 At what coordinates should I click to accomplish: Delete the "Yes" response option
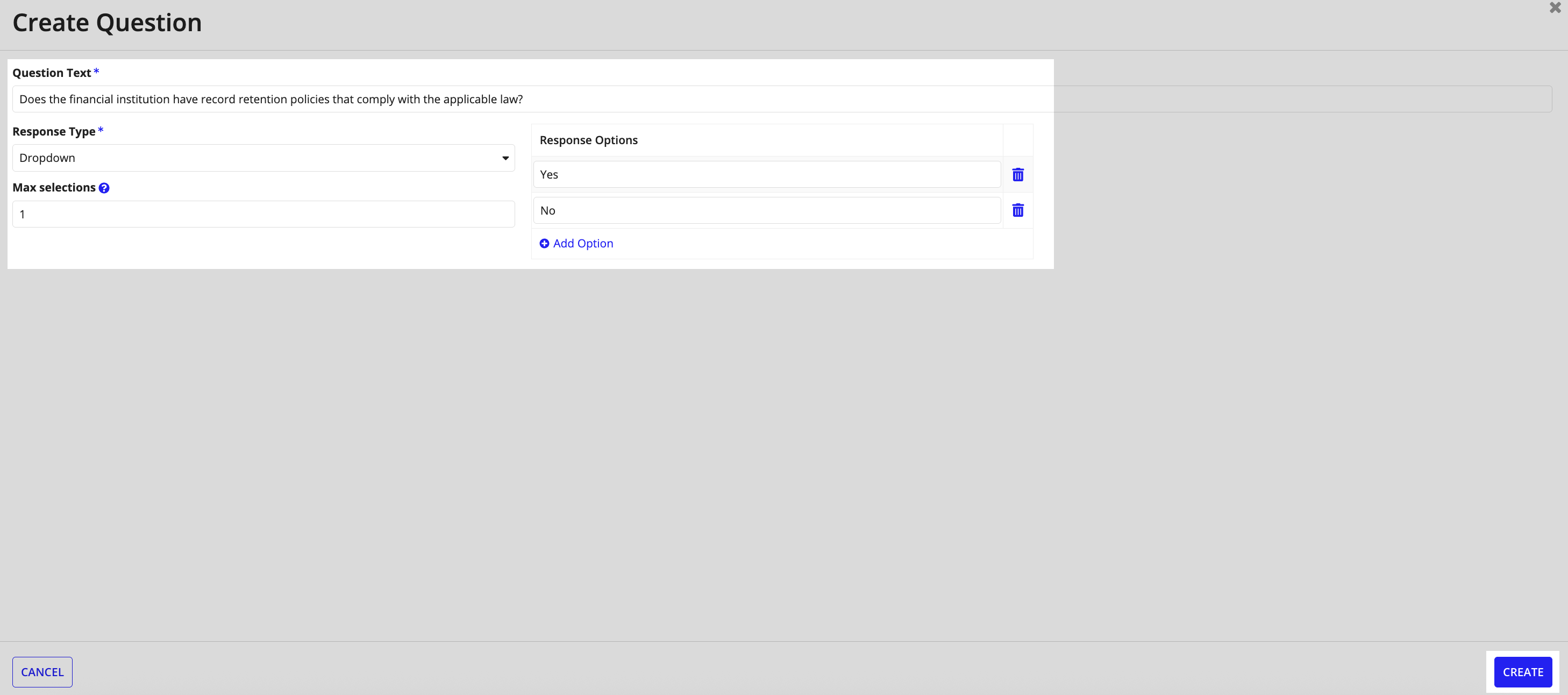pyautogui.click(x=1018, y=175)
